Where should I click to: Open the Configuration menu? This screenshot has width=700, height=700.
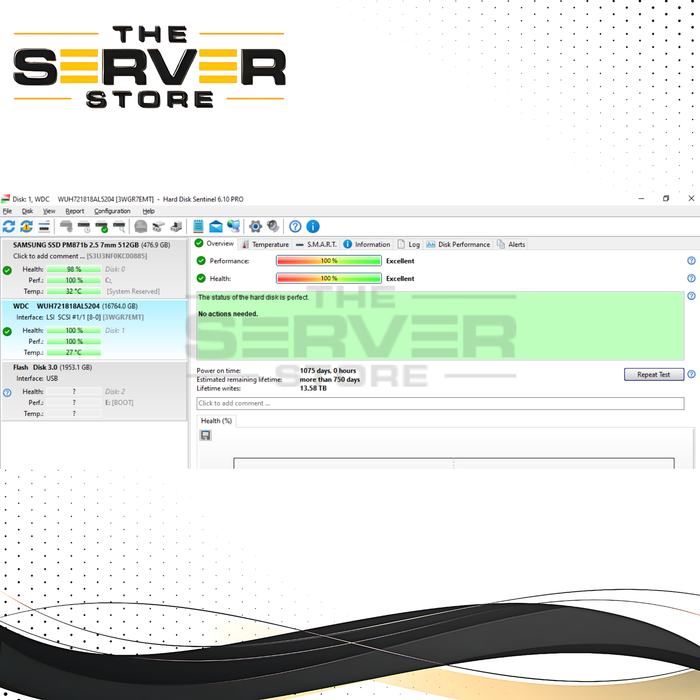[x=112, y=211]
